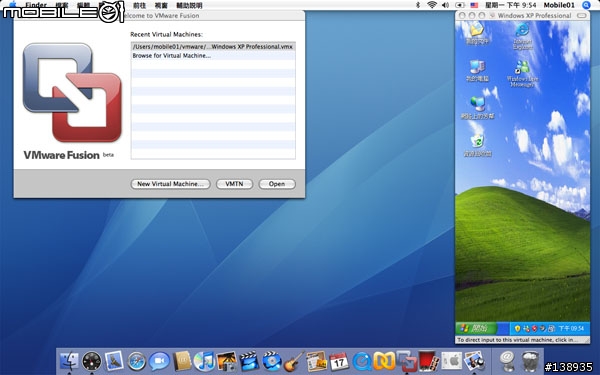Click the XP Start button
This screenshot has height=375, width=600.
pyautogui.click(x=476, y=328)
